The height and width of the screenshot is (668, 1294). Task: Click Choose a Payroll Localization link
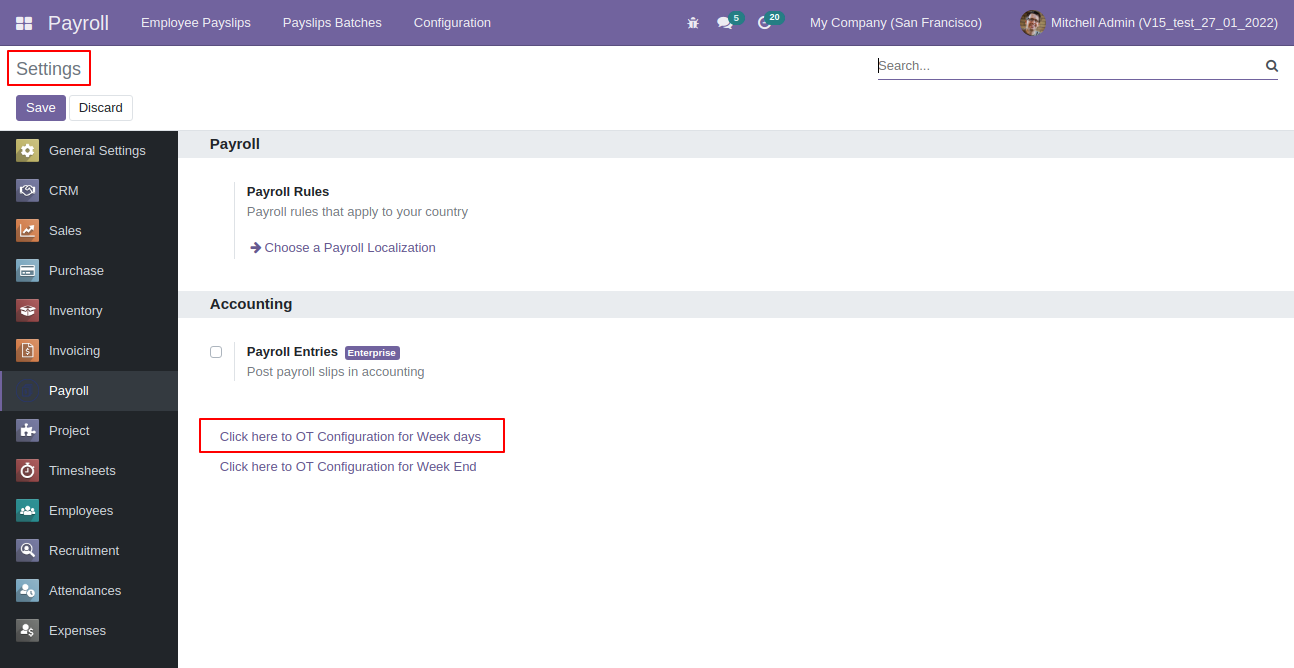point(342,248)
